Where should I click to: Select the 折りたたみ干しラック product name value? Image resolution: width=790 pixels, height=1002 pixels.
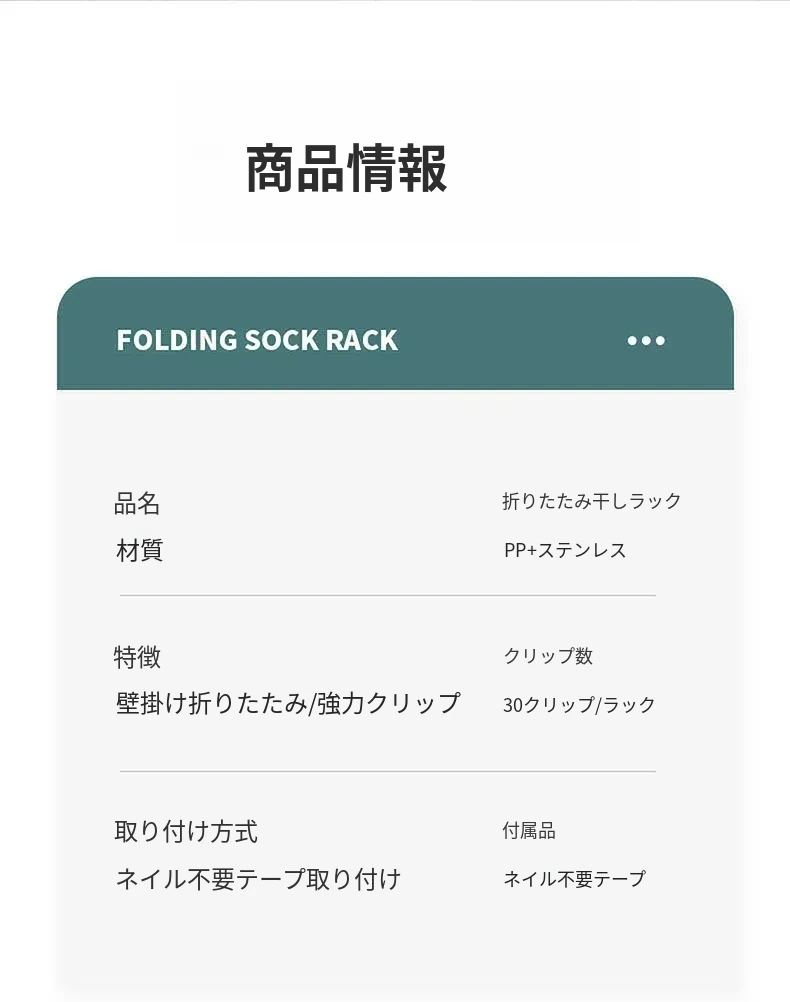click(x=591, y=501)
